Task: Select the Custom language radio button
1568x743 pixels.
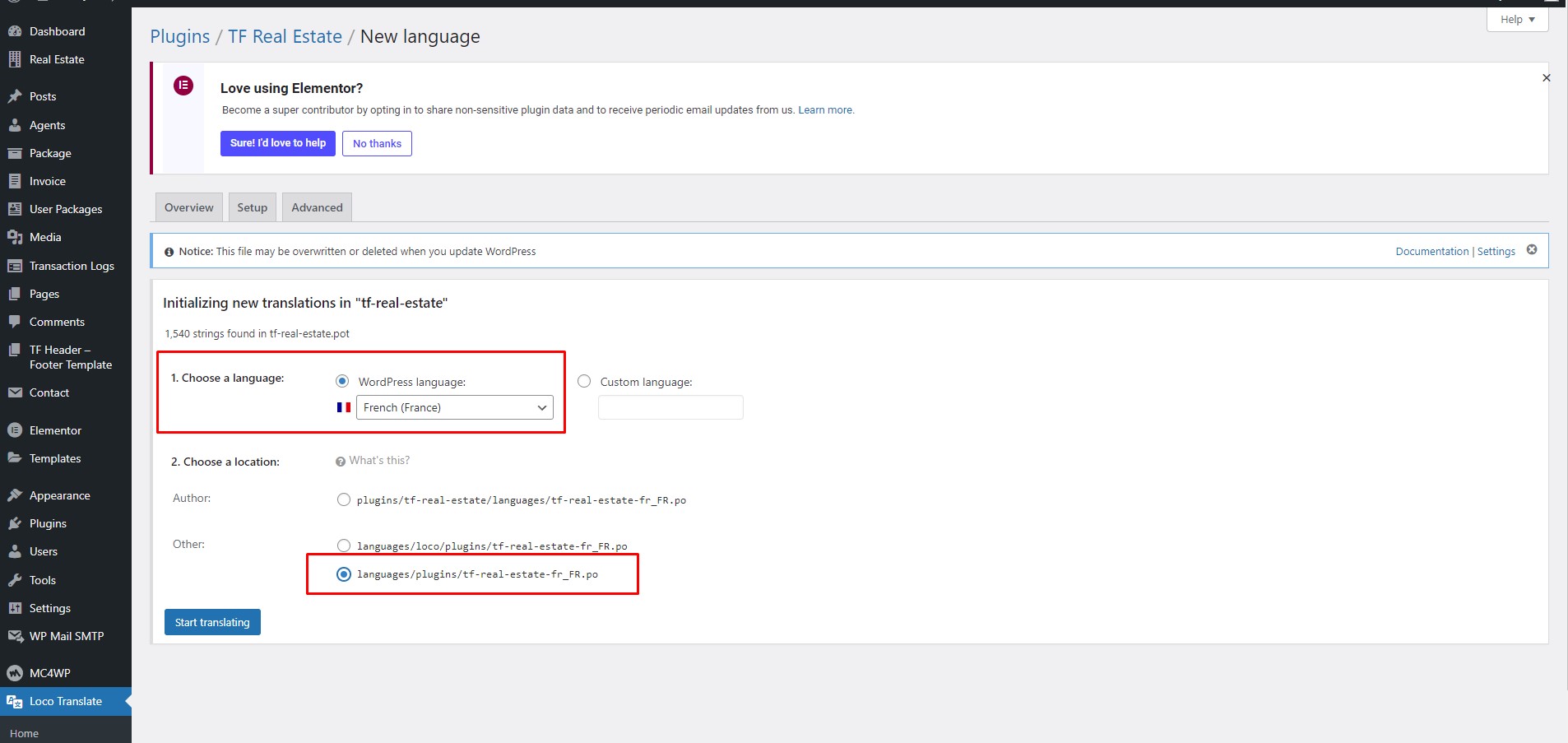Action: click(584, 381)
